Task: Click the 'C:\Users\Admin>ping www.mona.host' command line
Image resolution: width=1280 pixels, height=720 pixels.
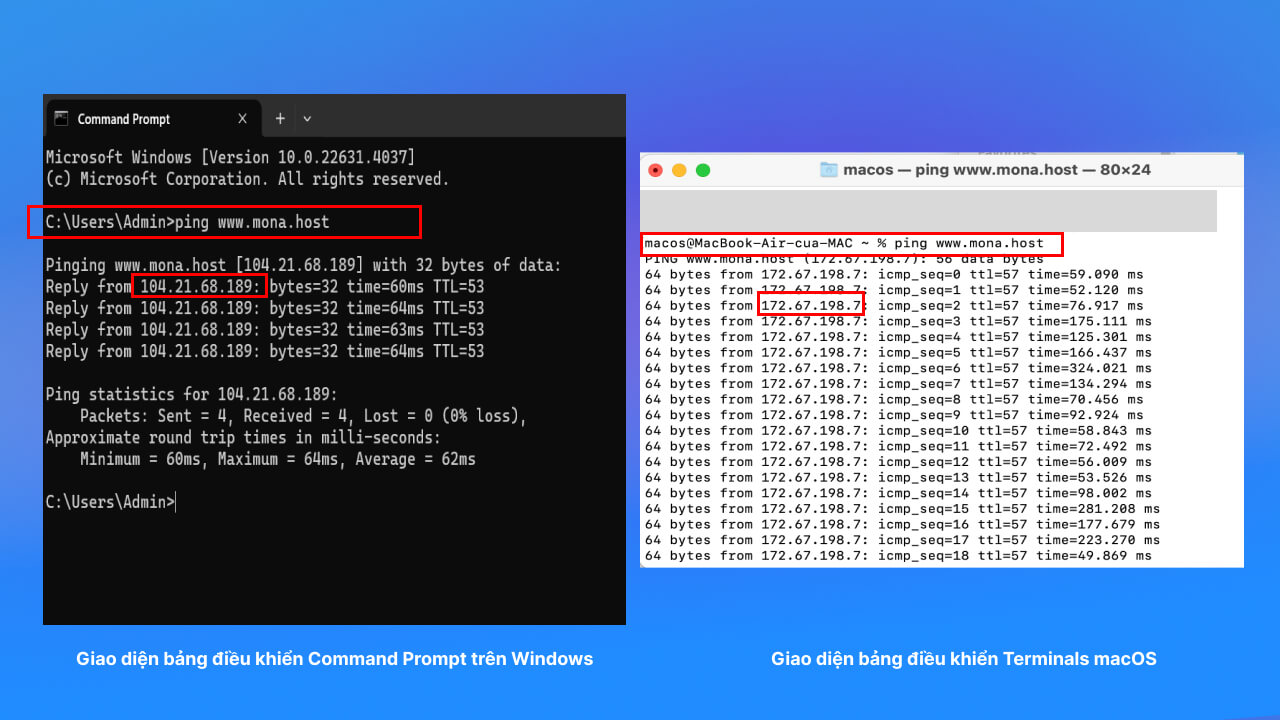Action: point(187,222)
